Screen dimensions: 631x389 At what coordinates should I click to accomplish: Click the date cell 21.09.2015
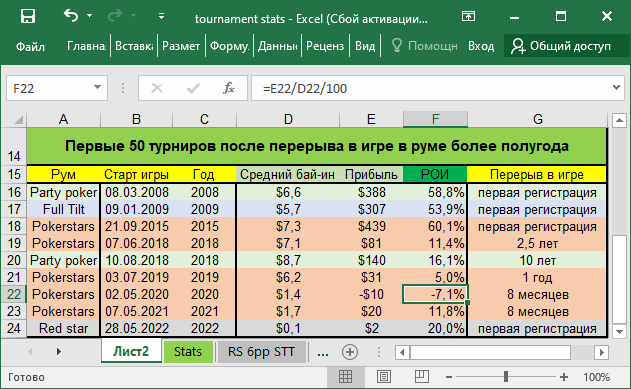[137, 226]
